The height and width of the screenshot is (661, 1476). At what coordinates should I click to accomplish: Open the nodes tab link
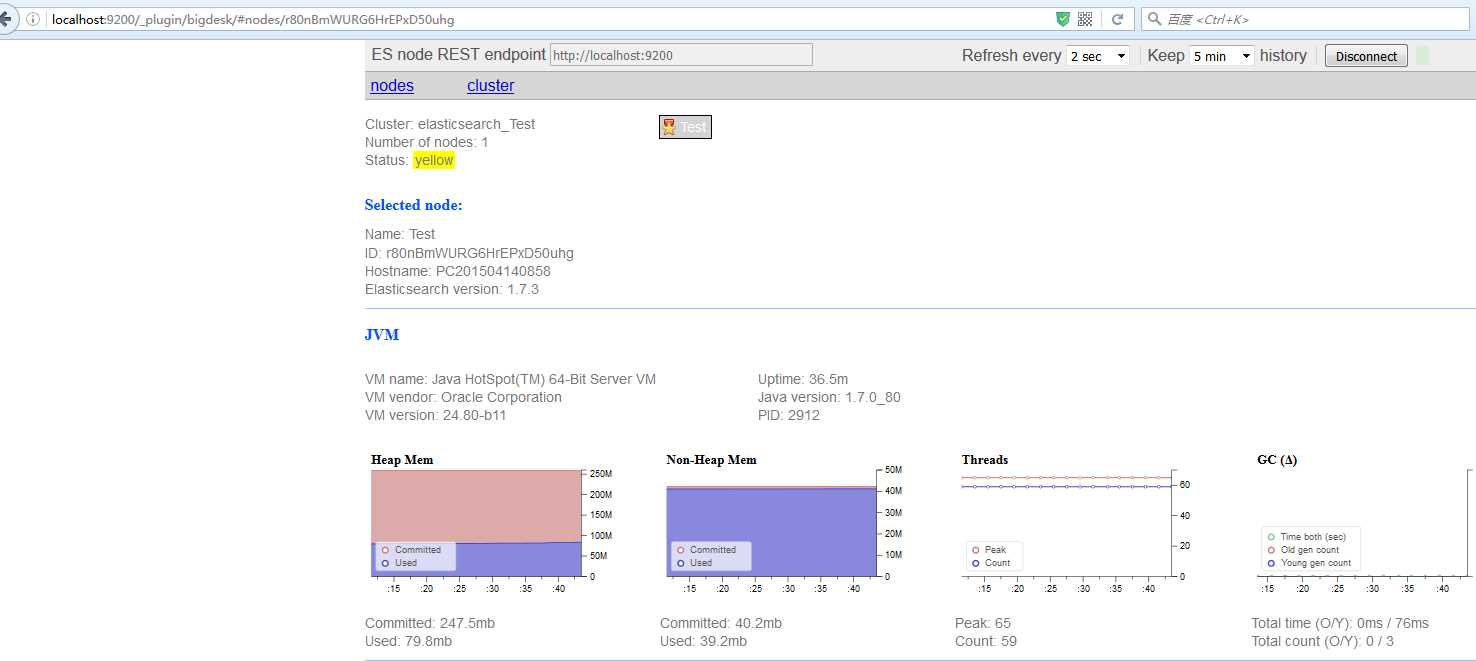coord(392,86)
